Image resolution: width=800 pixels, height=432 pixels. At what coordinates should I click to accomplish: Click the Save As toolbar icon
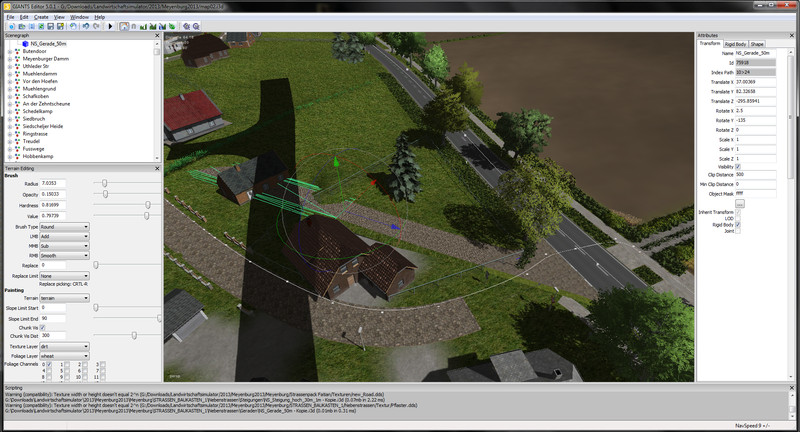click(60, 26)
